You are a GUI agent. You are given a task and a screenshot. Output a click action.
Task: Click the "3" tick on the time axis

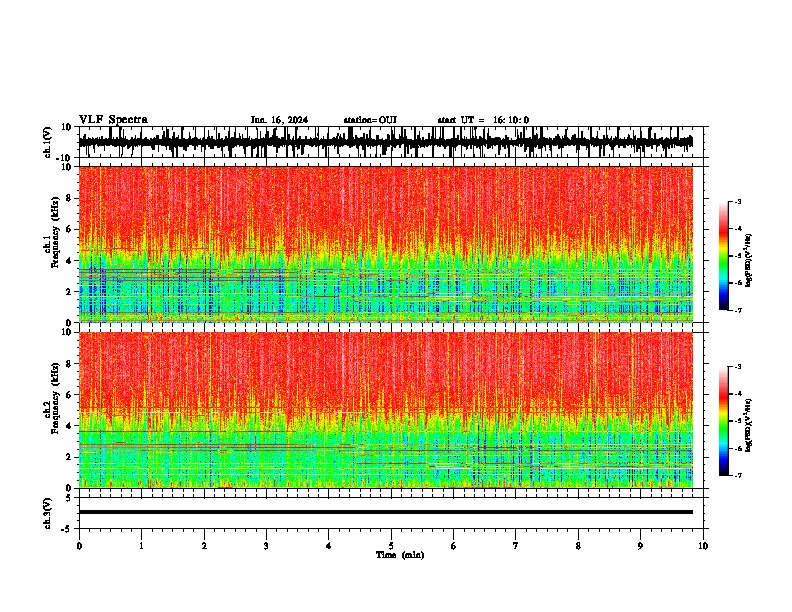click(266, 546)
